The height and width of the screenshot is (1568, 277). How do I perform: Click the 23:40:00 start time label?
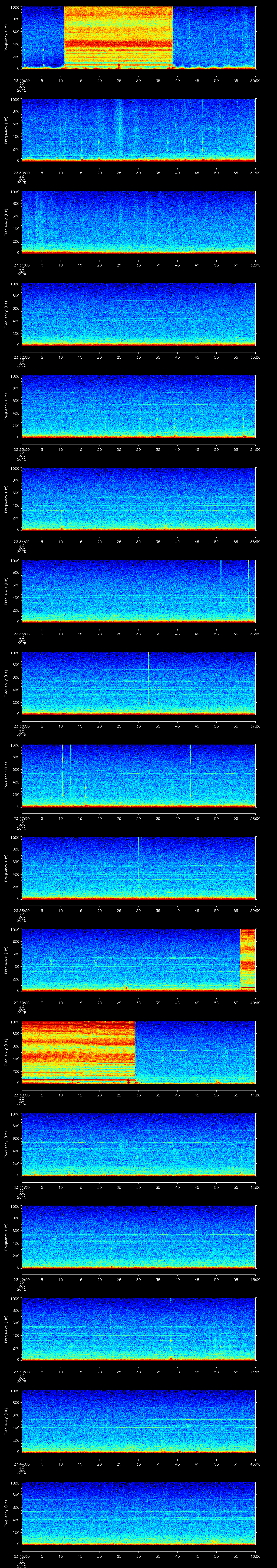(21, 1095)
